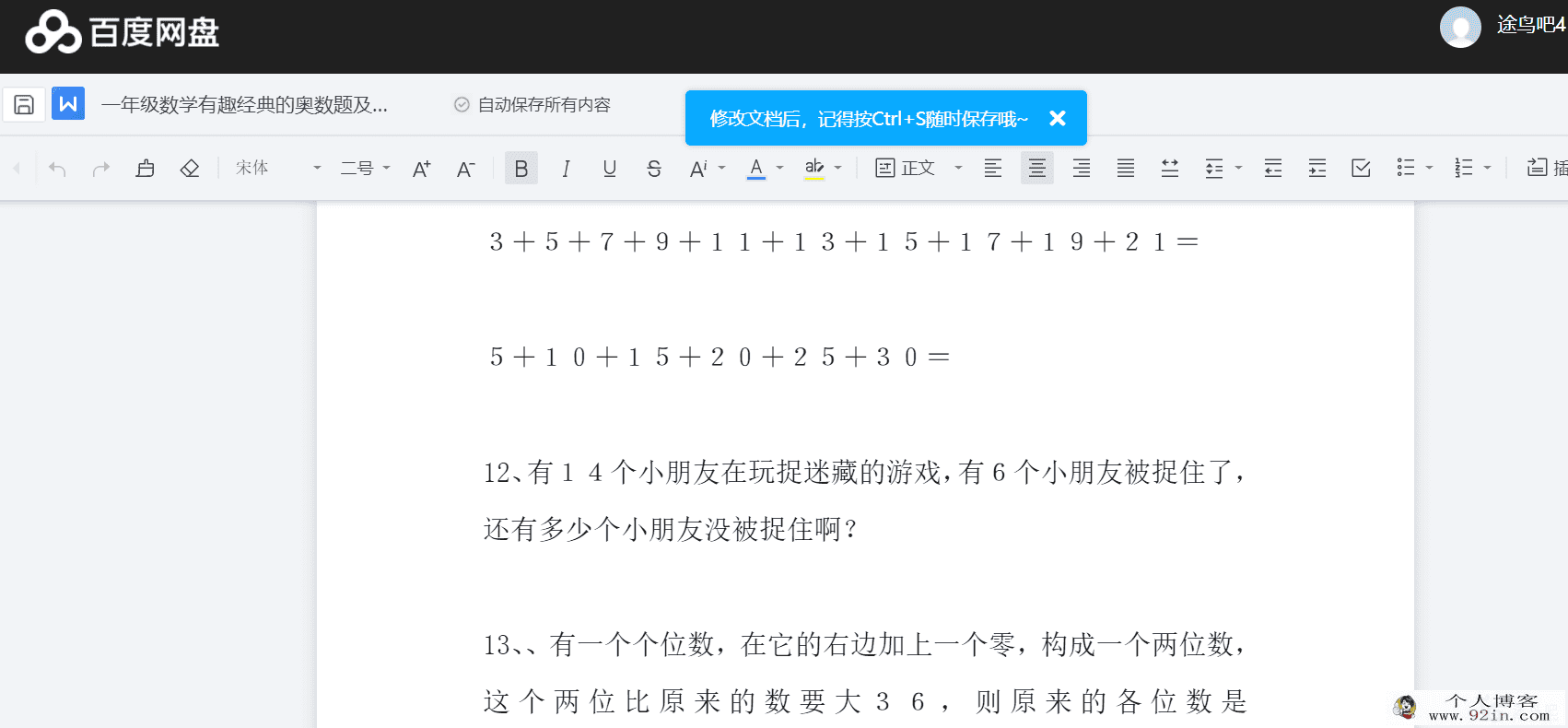Apply bulleted list
Screen dimensions: 1568x728
[1406, 168]
